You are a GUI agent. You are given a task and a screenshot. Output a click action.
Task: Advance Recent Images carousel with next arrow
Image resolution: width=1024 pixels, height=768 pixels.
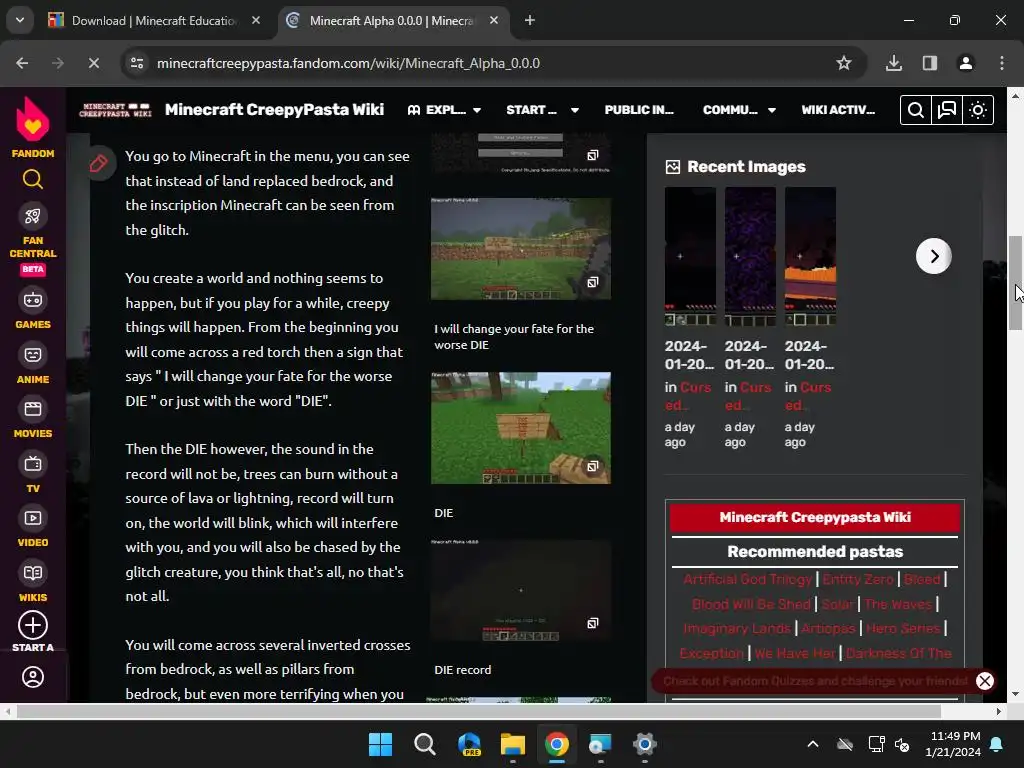point(933,256)
